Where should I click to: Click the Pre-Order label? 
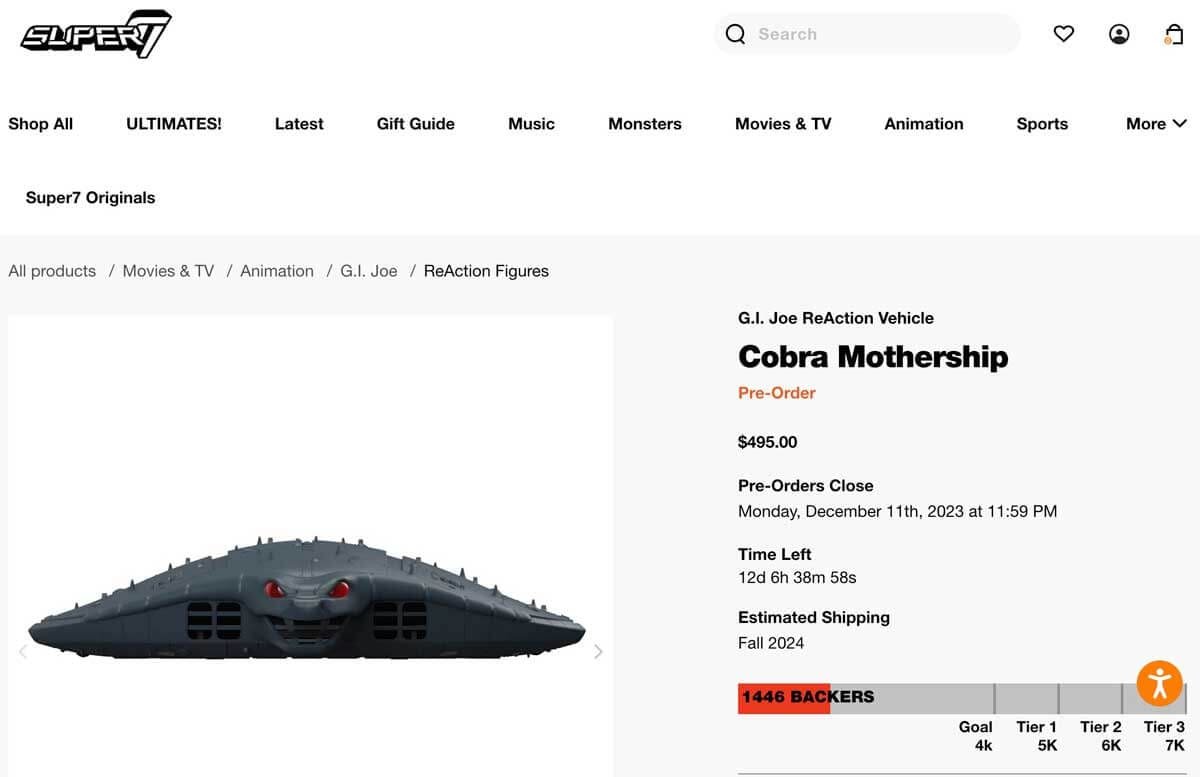(777, 392)
